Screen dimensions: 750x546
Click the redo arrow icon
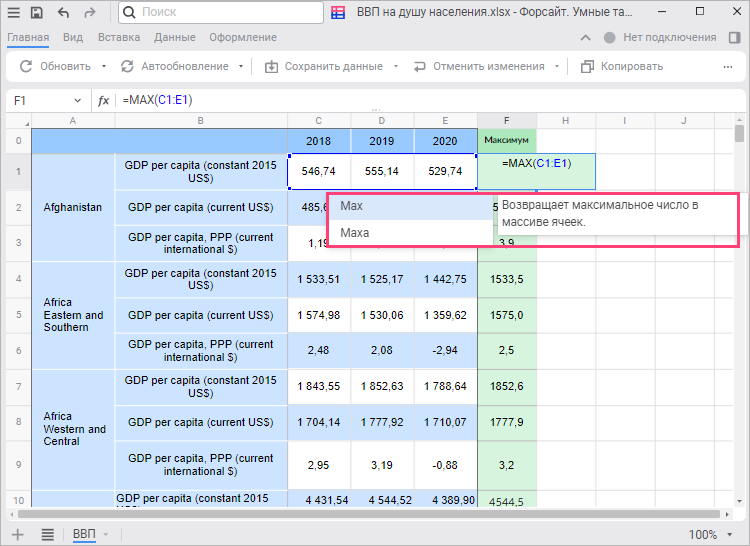(x=91, y=13)
